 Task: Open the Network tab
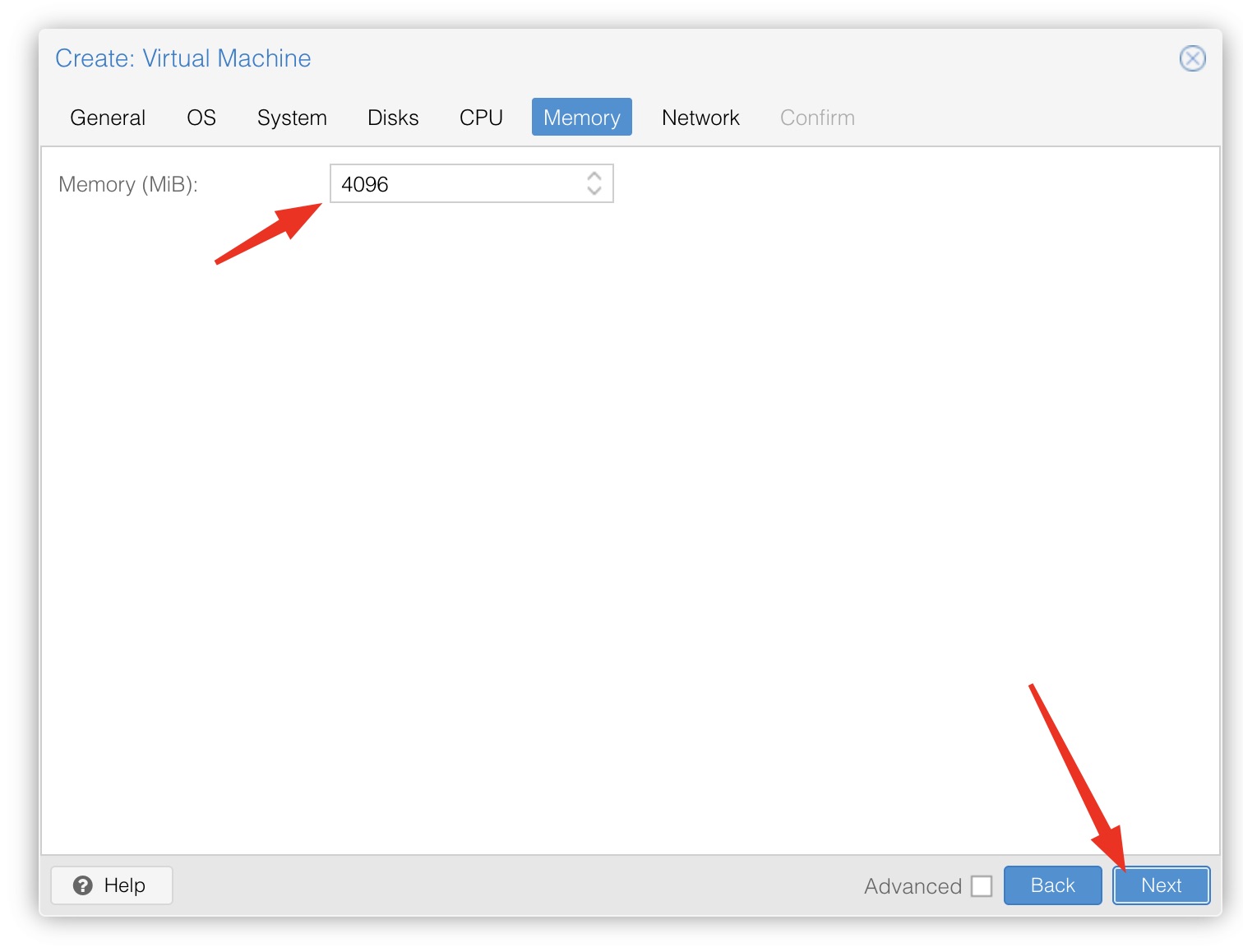(x=700, y=118)
